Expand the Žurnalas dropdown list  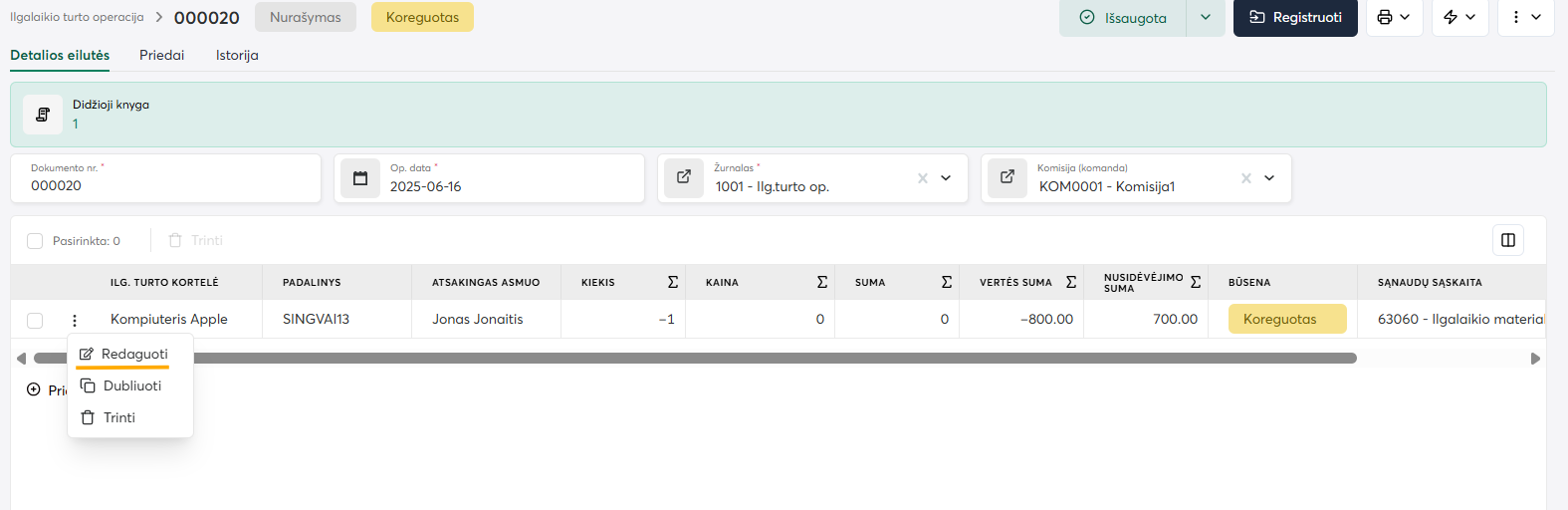point(946,178)
